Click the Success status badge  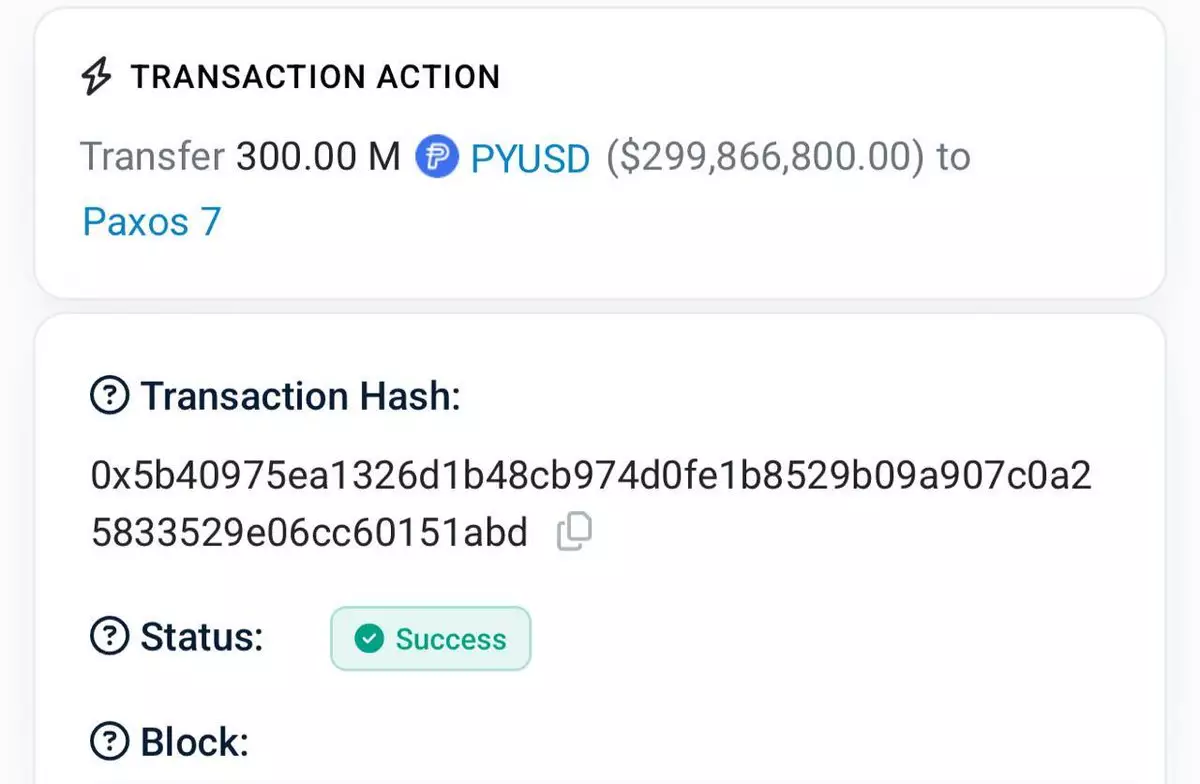(x=431, y=639)
